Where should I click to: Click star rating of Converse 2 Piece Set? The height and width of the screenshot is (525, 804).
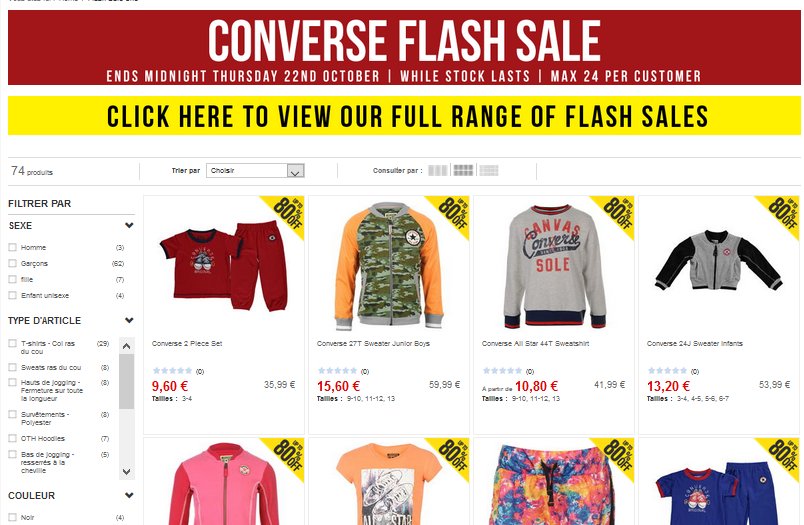point(172,371)
